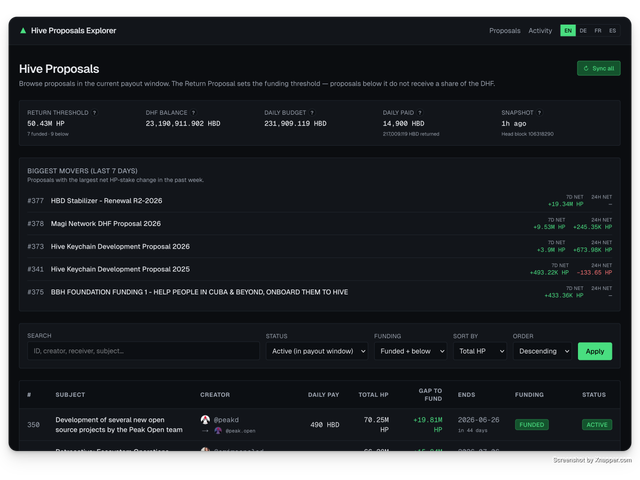Open proposal 350 Peak Open team subject
The width and height of the screenshot is (640, 480).
[119, 425]
